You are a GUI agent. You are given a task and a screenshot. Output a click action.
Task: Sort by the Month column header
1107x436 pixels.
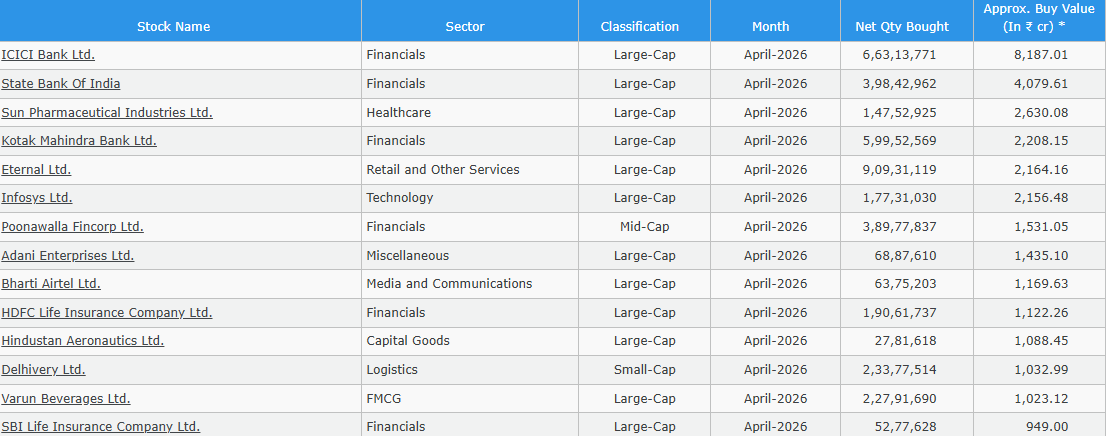tap(771, 27)
